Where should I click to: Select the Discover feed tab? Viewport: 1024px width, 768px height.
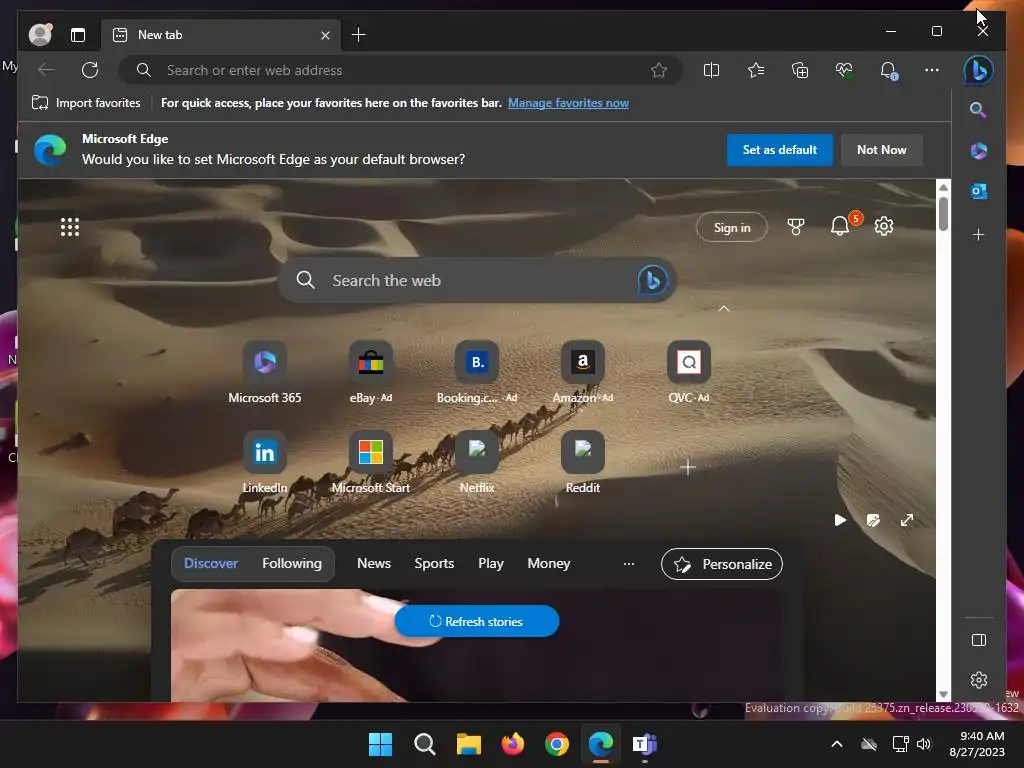tap(211, 563)
